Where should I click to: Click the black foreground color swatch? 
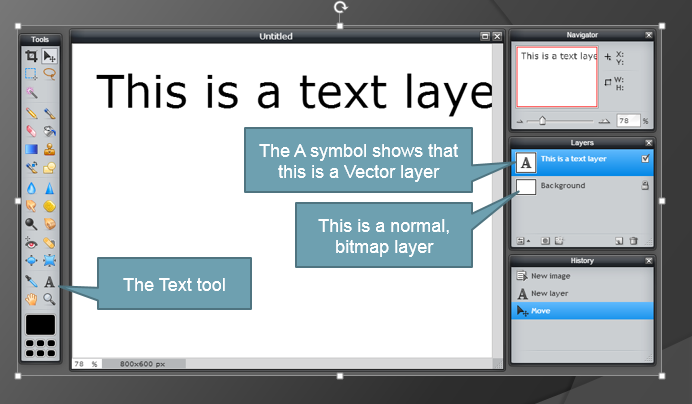[40, 324]
